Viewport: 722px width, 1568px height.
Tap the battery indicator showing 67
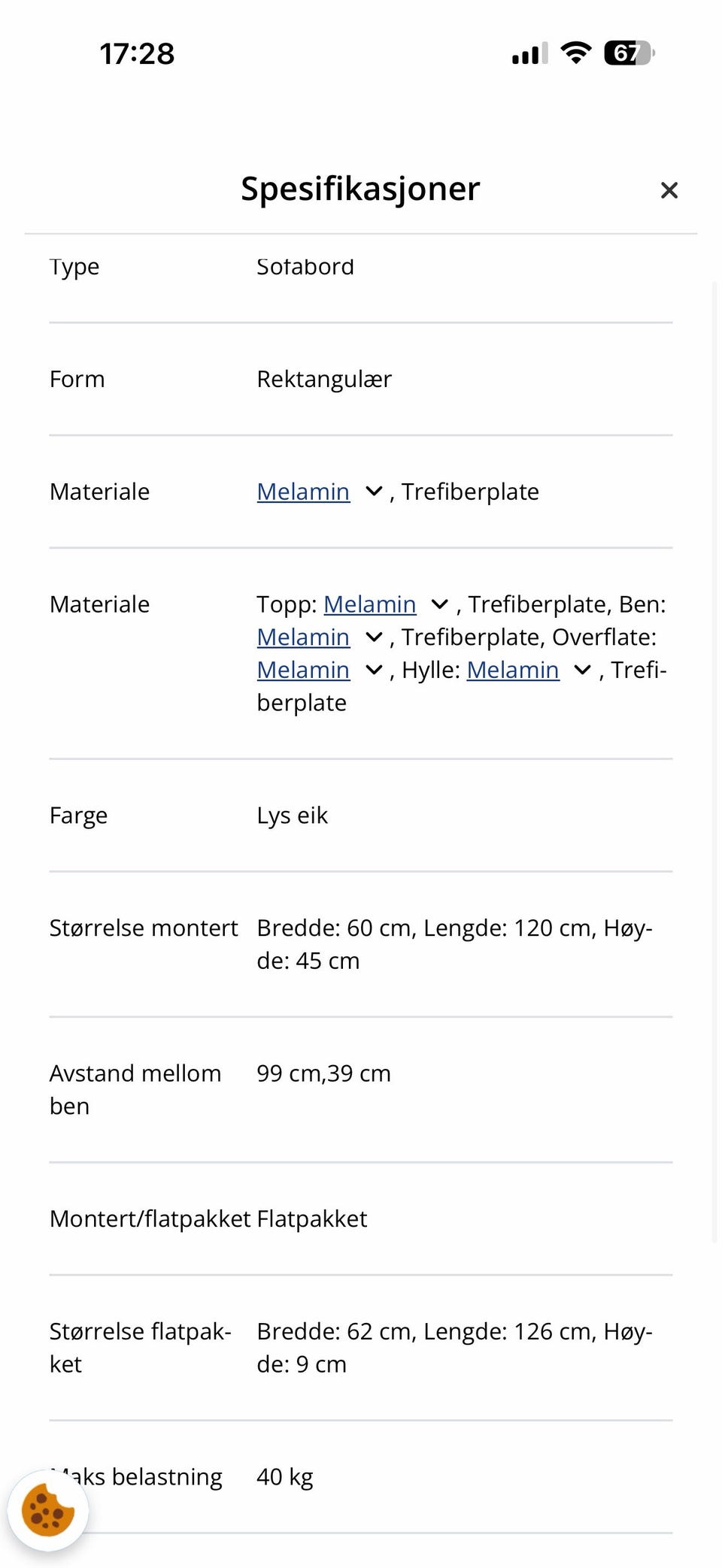tap(626, 53)
